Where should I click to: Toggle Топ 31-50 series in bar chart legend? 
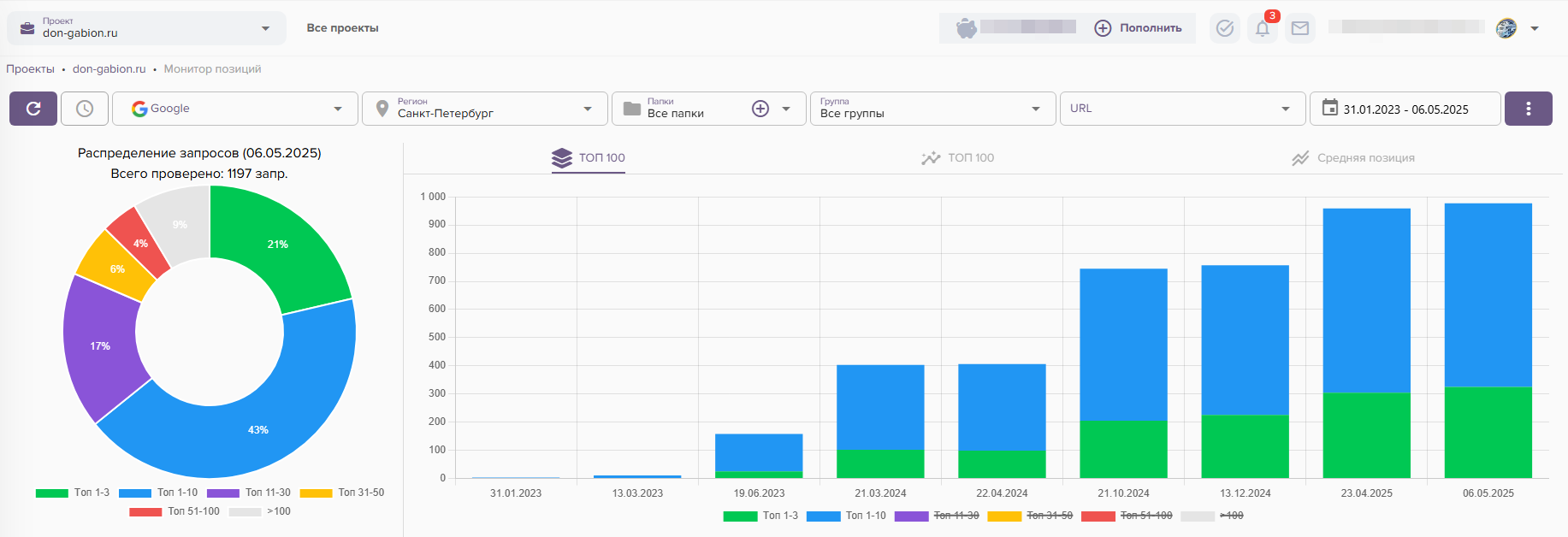click(1031, 516)
